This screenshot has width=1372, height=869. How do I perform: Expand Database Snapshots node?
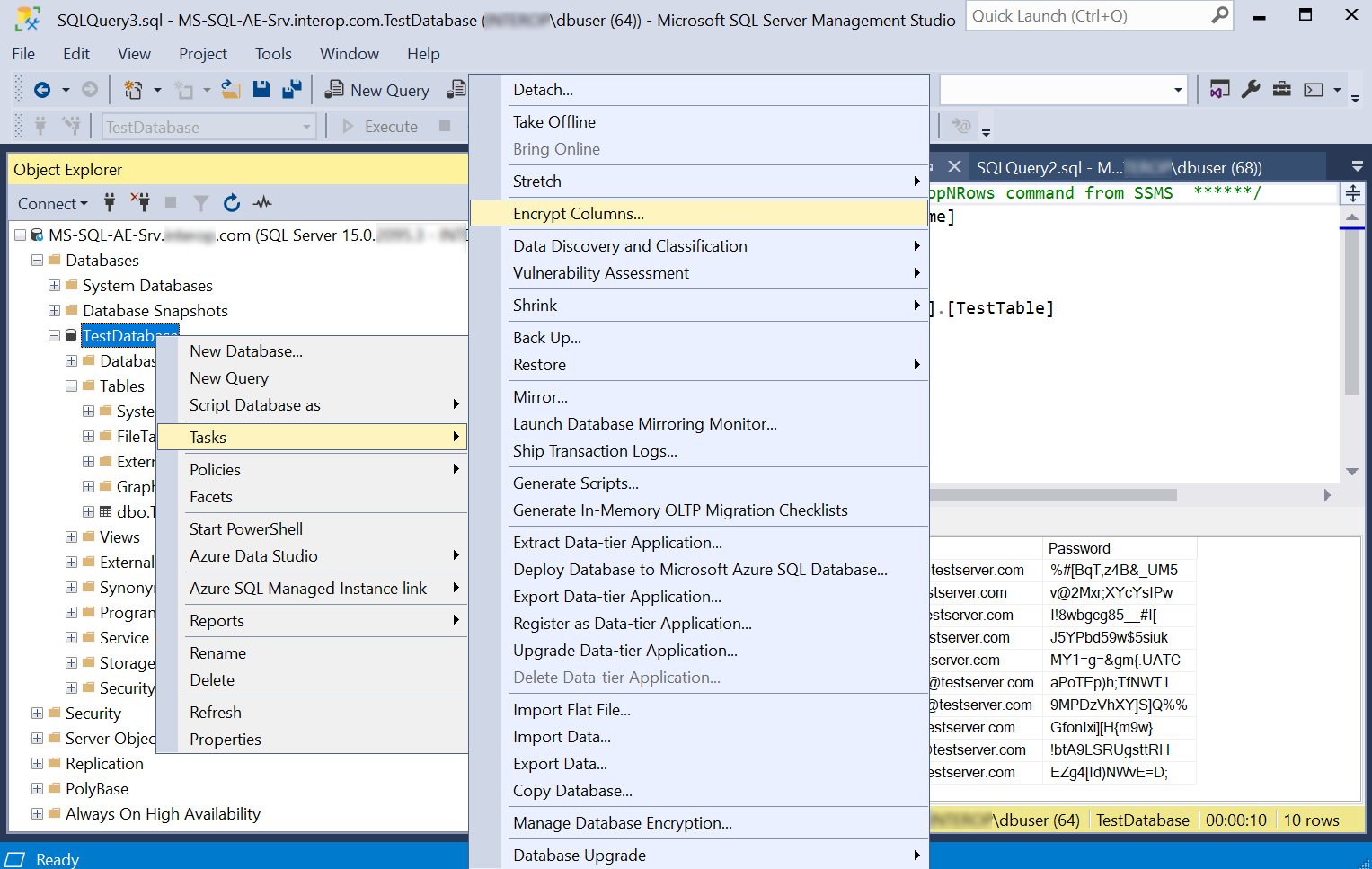tap(54, 311)
